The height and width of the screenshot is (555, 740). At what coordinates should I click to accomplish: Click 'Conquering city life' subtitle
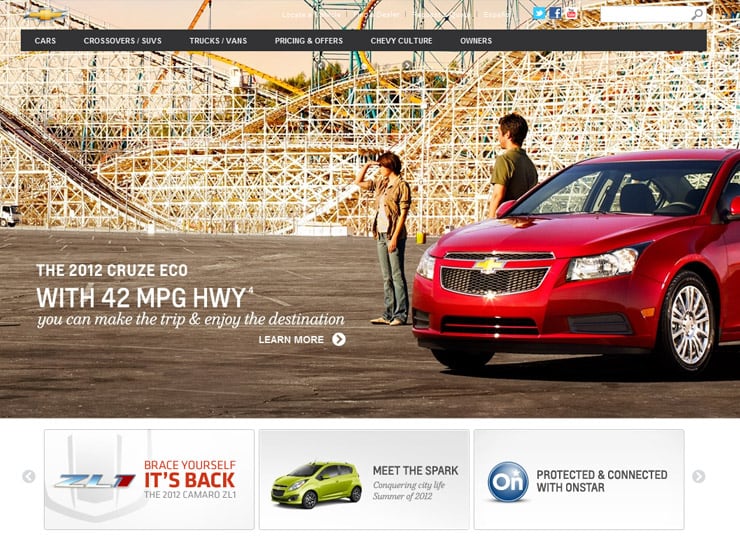pos(409,485)
